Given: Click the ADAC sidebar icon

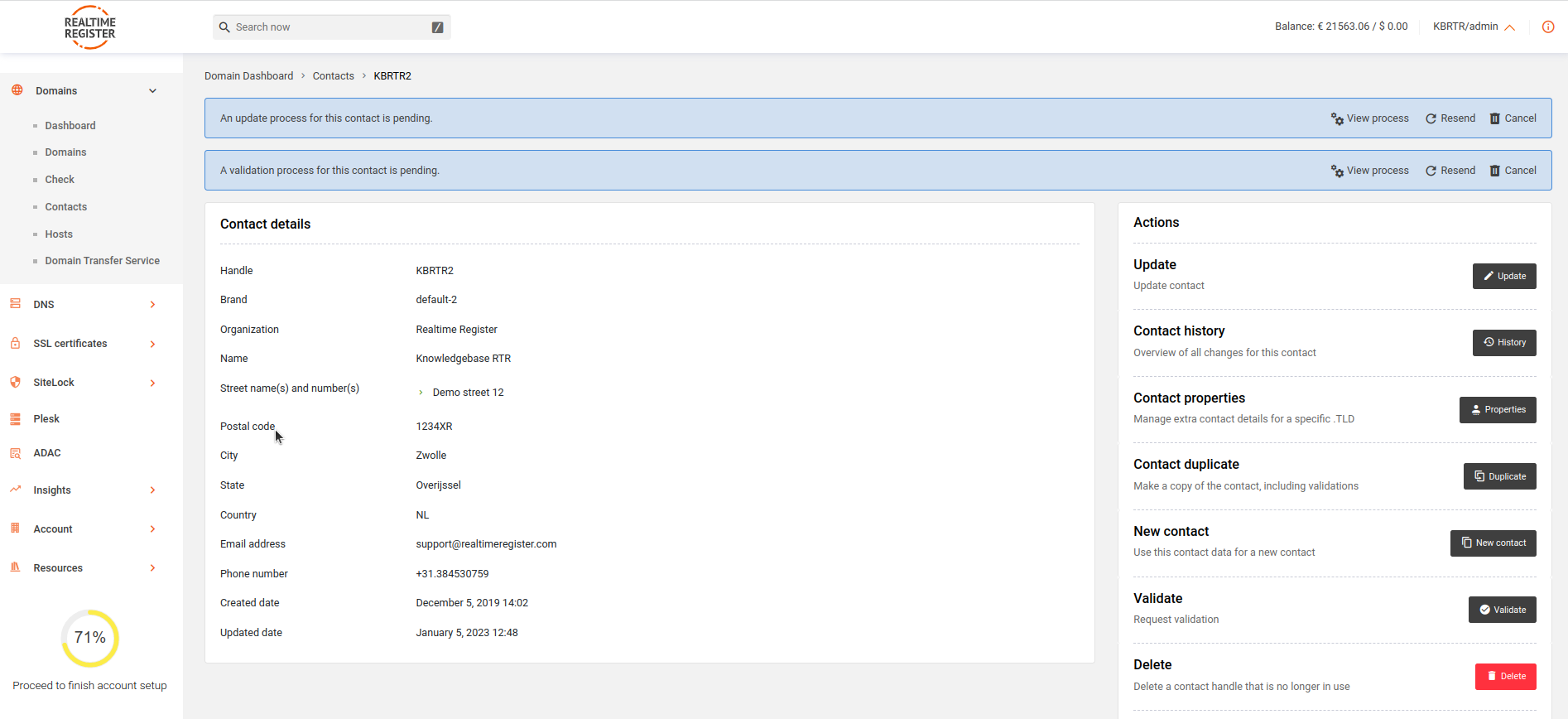Looking at the screenshot, I should tap(15, 453).
